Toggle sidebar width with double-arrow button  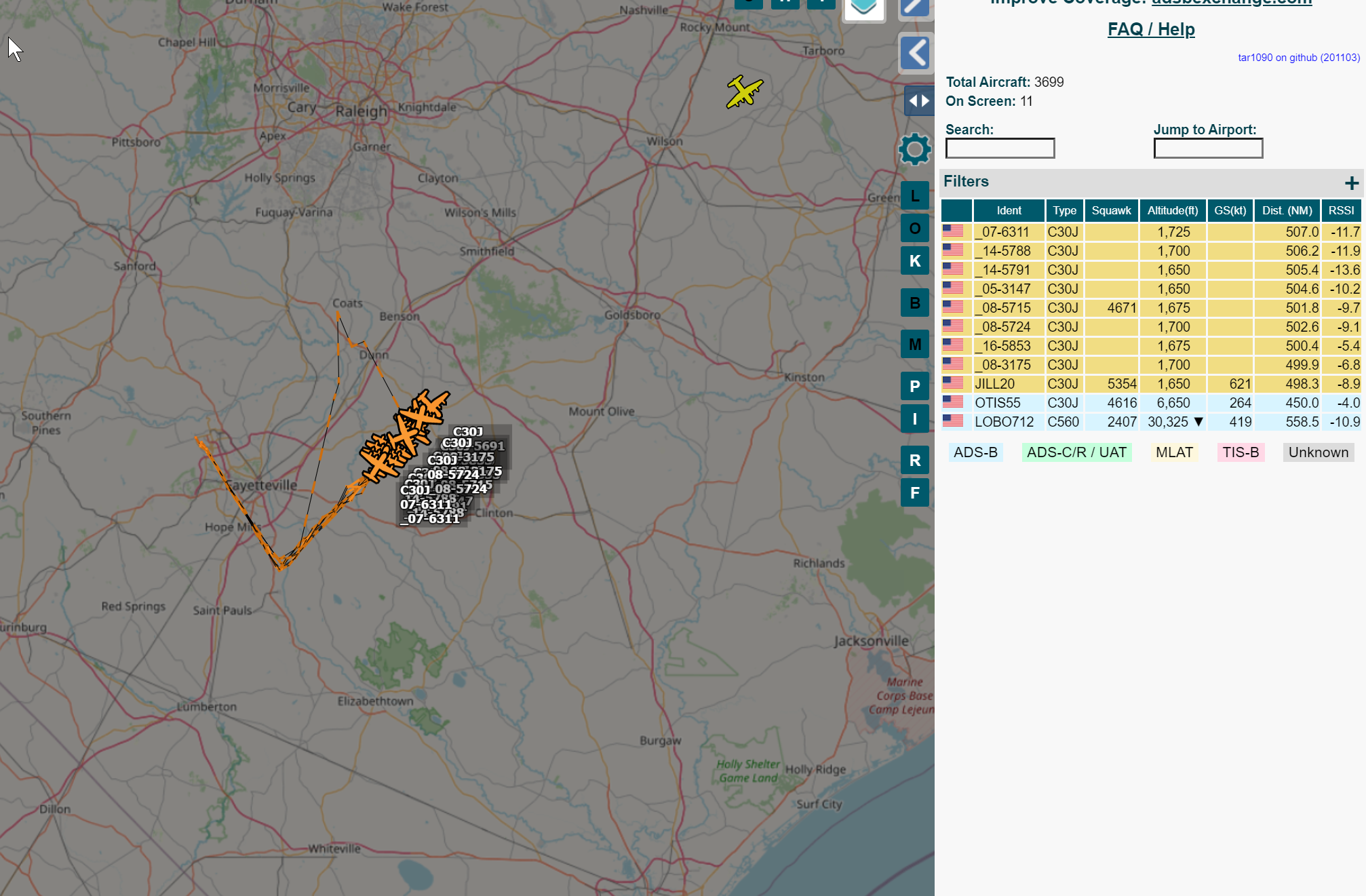(918, 101)
